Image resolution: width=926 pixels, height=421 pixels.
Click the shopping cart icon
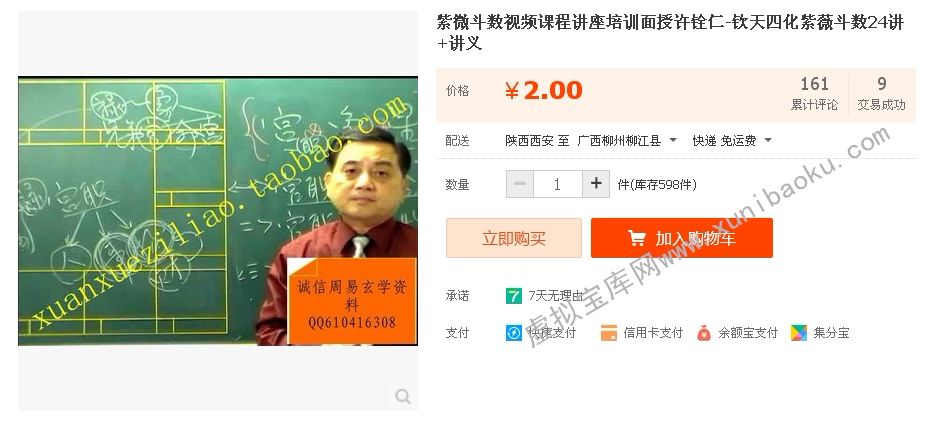pos(637,238)
